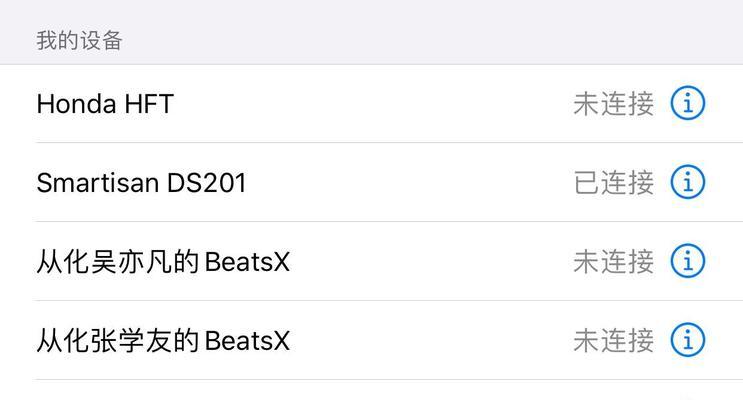Connect to Honda HFT device name
Screen dimensions: 743x400
tap(105, 104)
